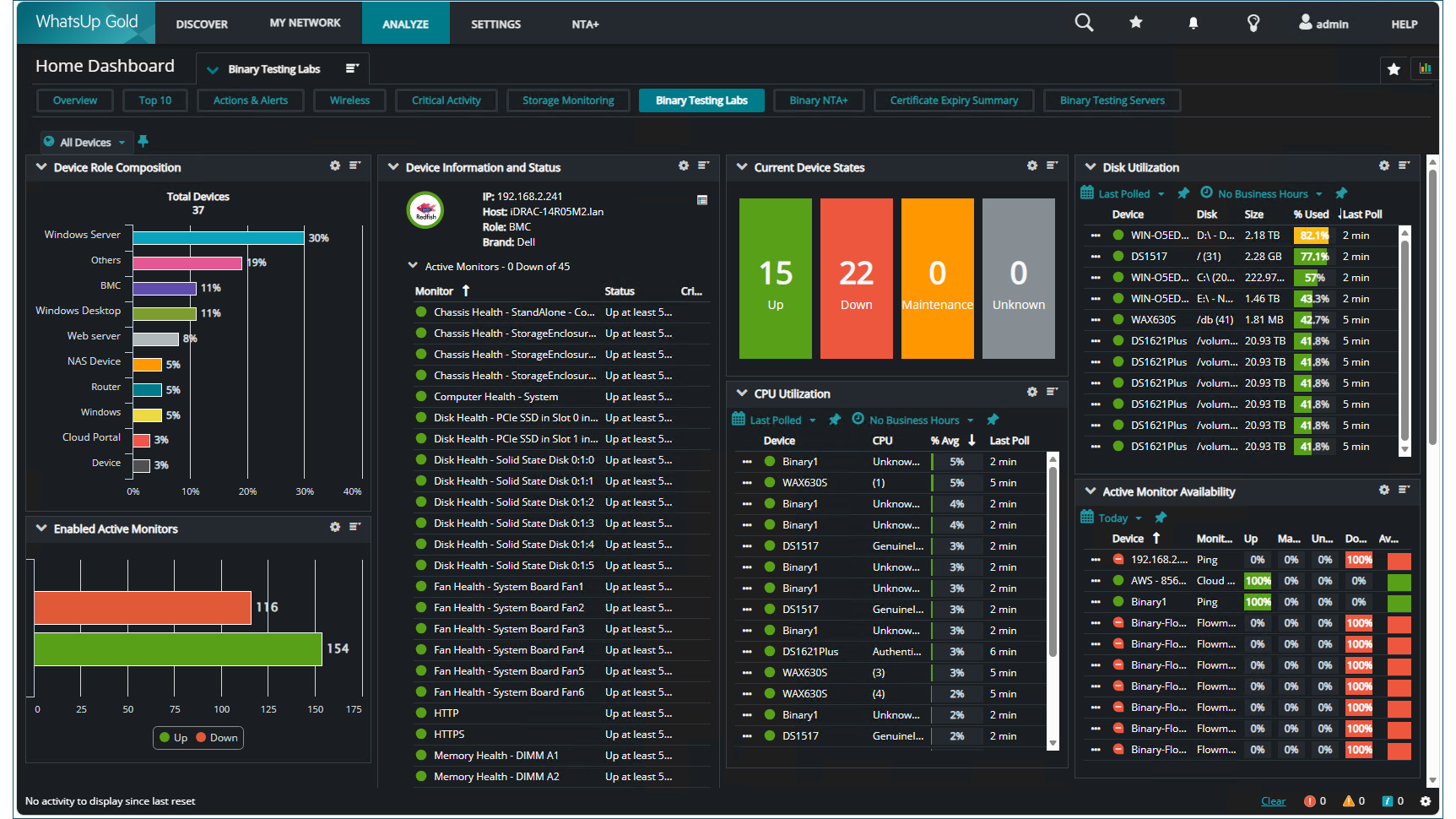Image resolution: width=1456 pixels, height=819 pixels.
Task: Open Enabled Active Monitors panel menu icon
Action: (355, 528)
